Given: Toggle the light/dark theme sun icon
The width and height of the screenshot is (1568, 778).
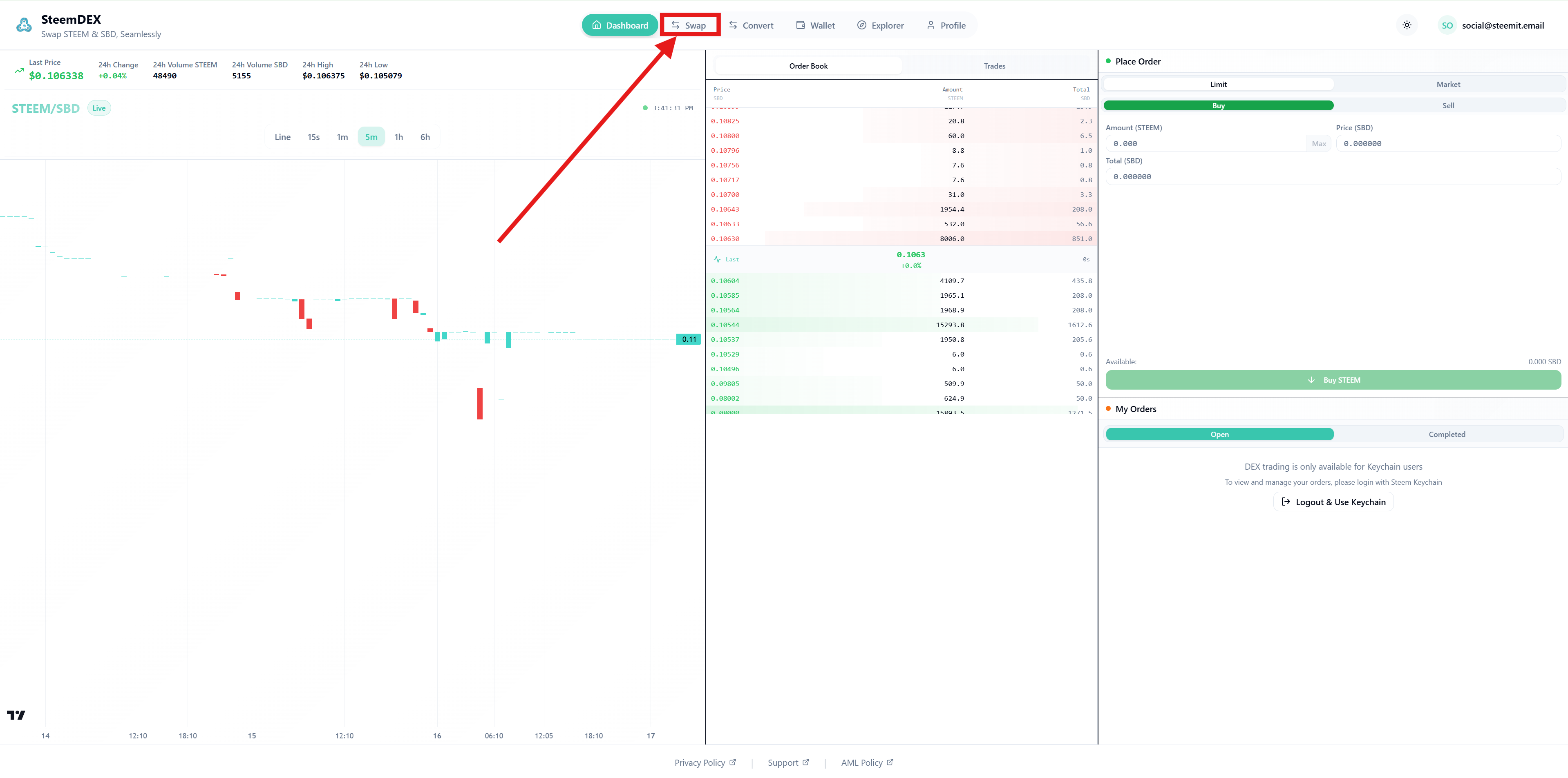Looking at the screenshot, I should [x=1407, y=25].
